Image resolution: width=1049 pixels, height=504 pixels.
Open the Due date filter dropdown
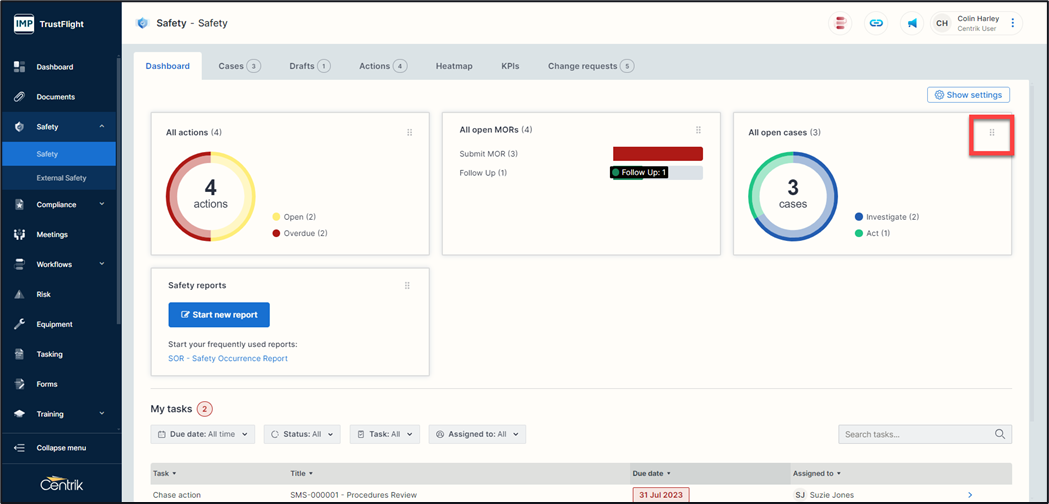(x=202, y=434)
